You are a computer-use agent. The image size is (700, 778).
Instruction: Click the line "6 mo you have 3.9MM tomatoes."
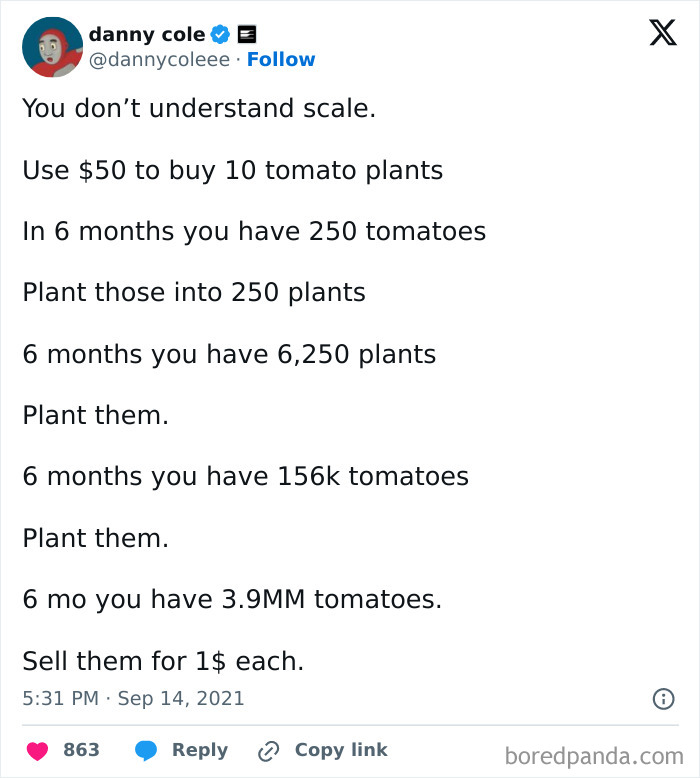pos(232,599)
